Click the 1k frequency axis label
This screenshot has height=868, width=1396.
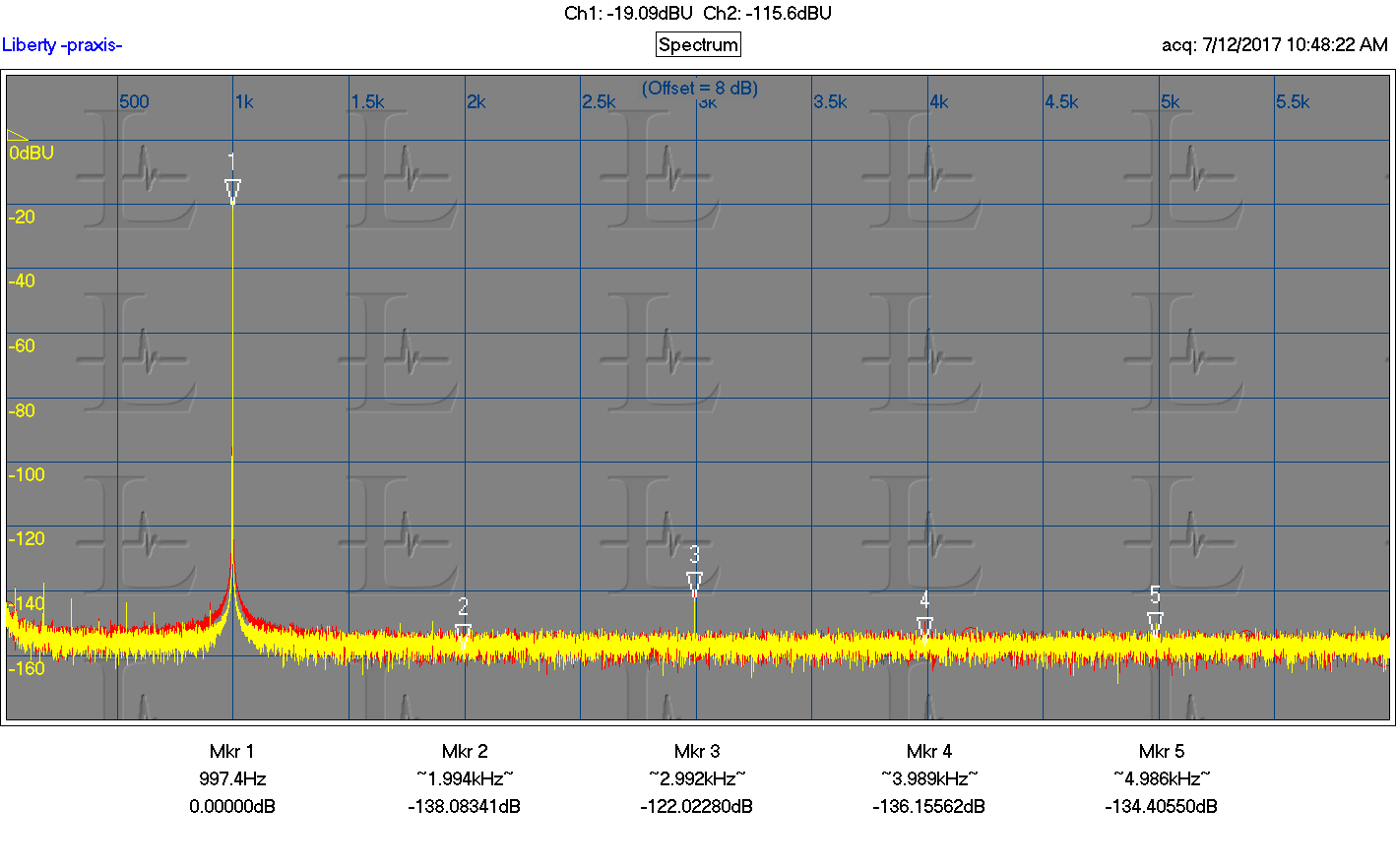[x=244, y=101]
